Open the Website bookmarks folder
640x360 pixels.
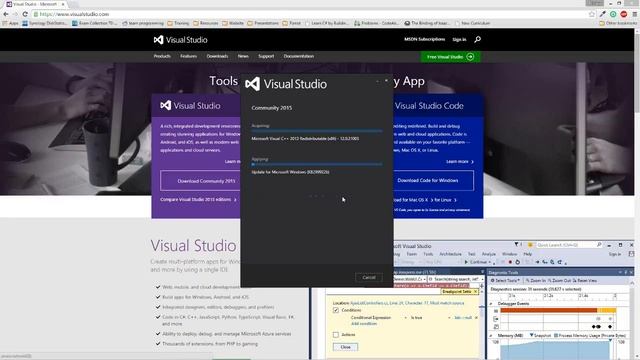click(x=233, y=23)
